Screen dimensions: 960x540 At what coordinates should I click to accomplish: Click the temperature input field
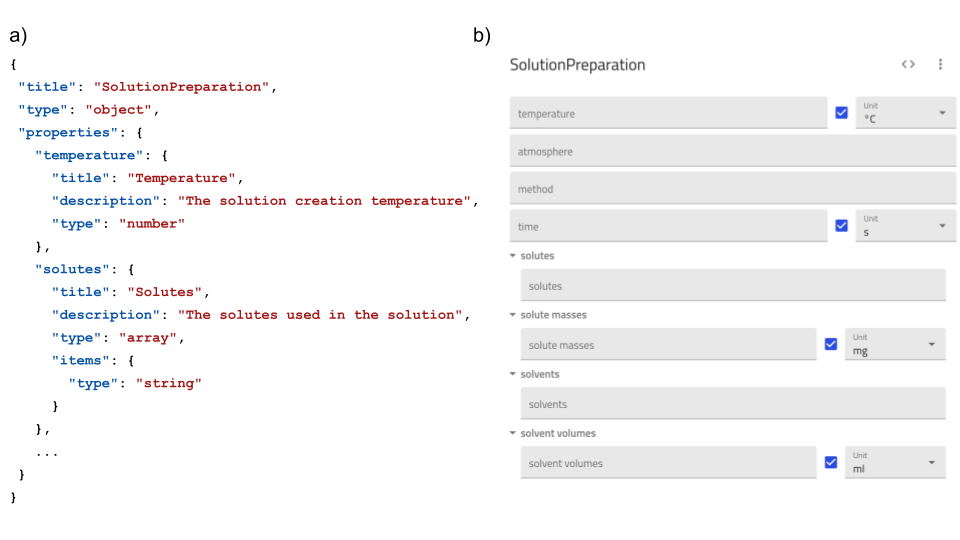(668, 114)
